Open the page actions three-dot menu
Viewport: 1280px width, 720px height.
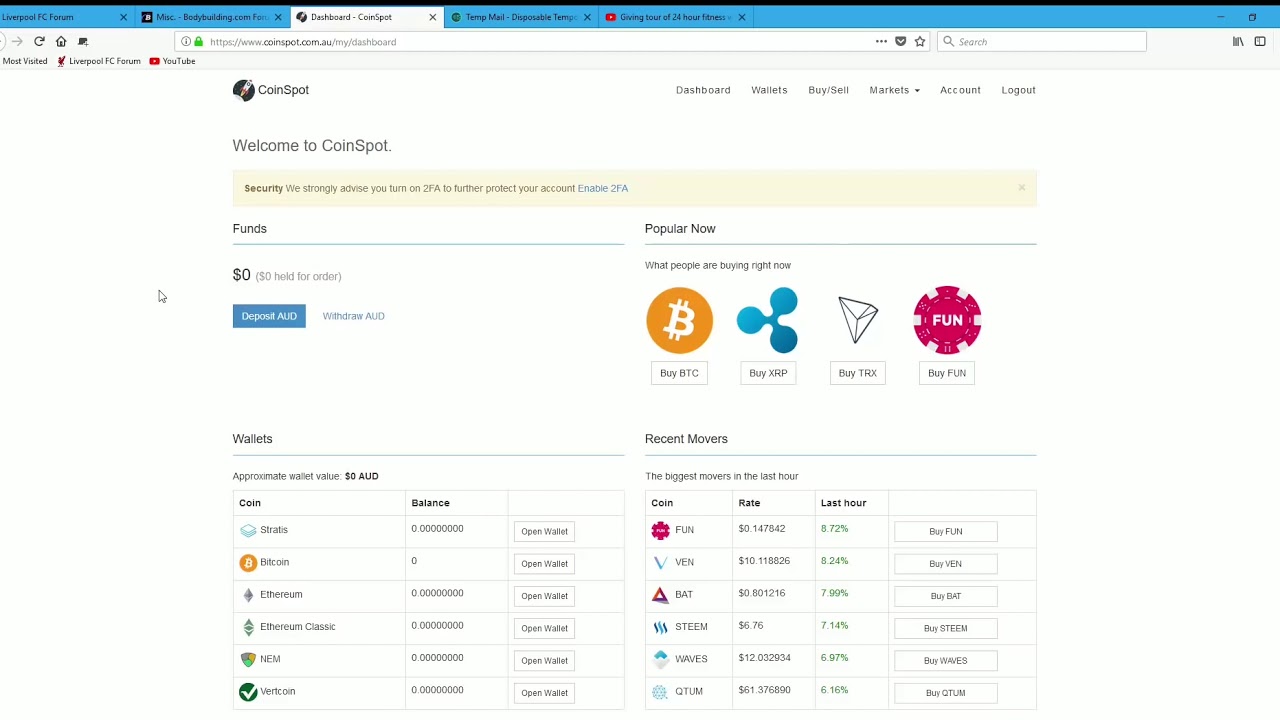pos(881,41)
